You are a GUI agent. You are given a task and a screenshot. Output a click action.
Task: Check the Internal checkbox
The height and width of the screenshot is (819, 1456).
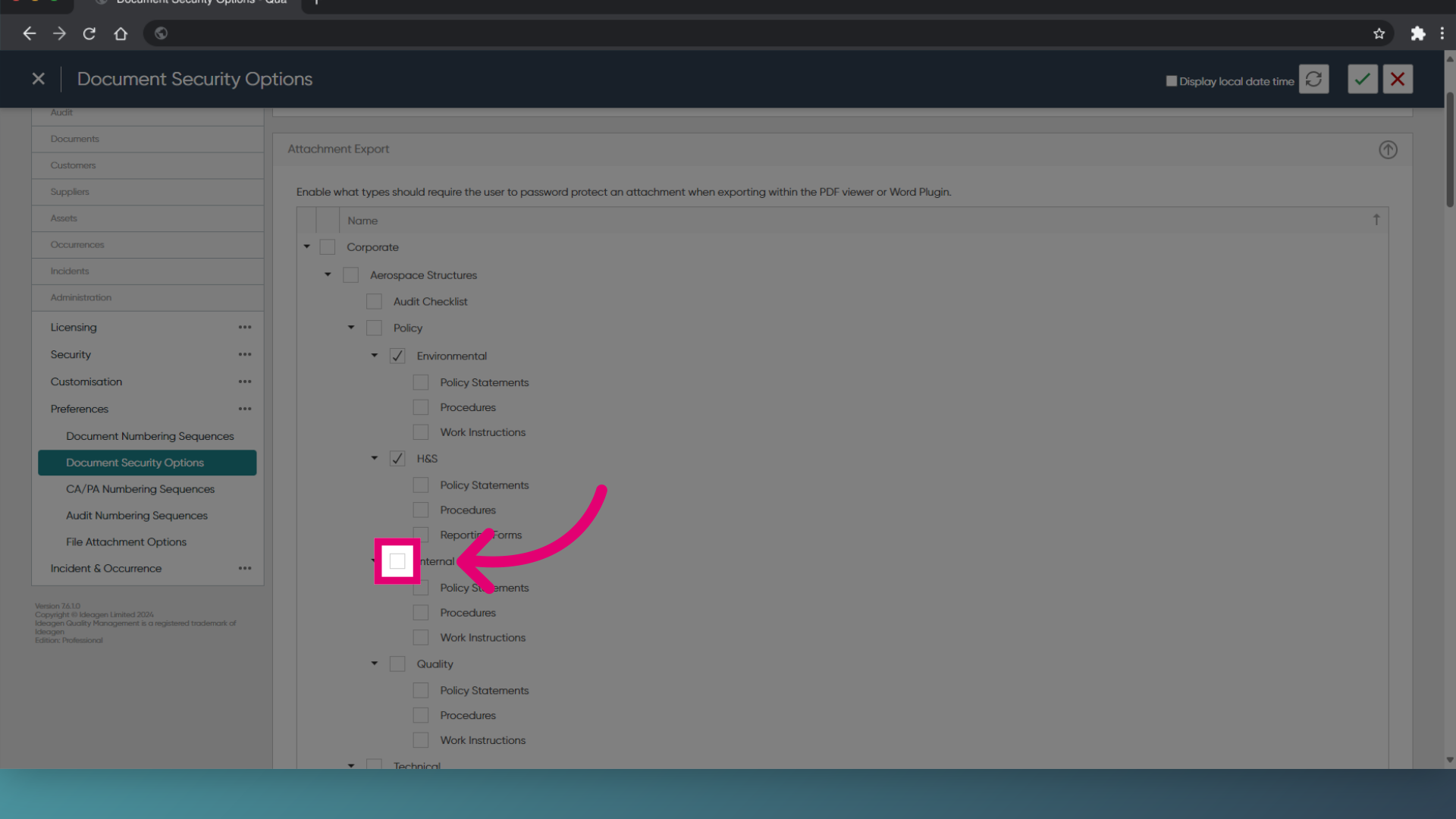pos(397,561)
